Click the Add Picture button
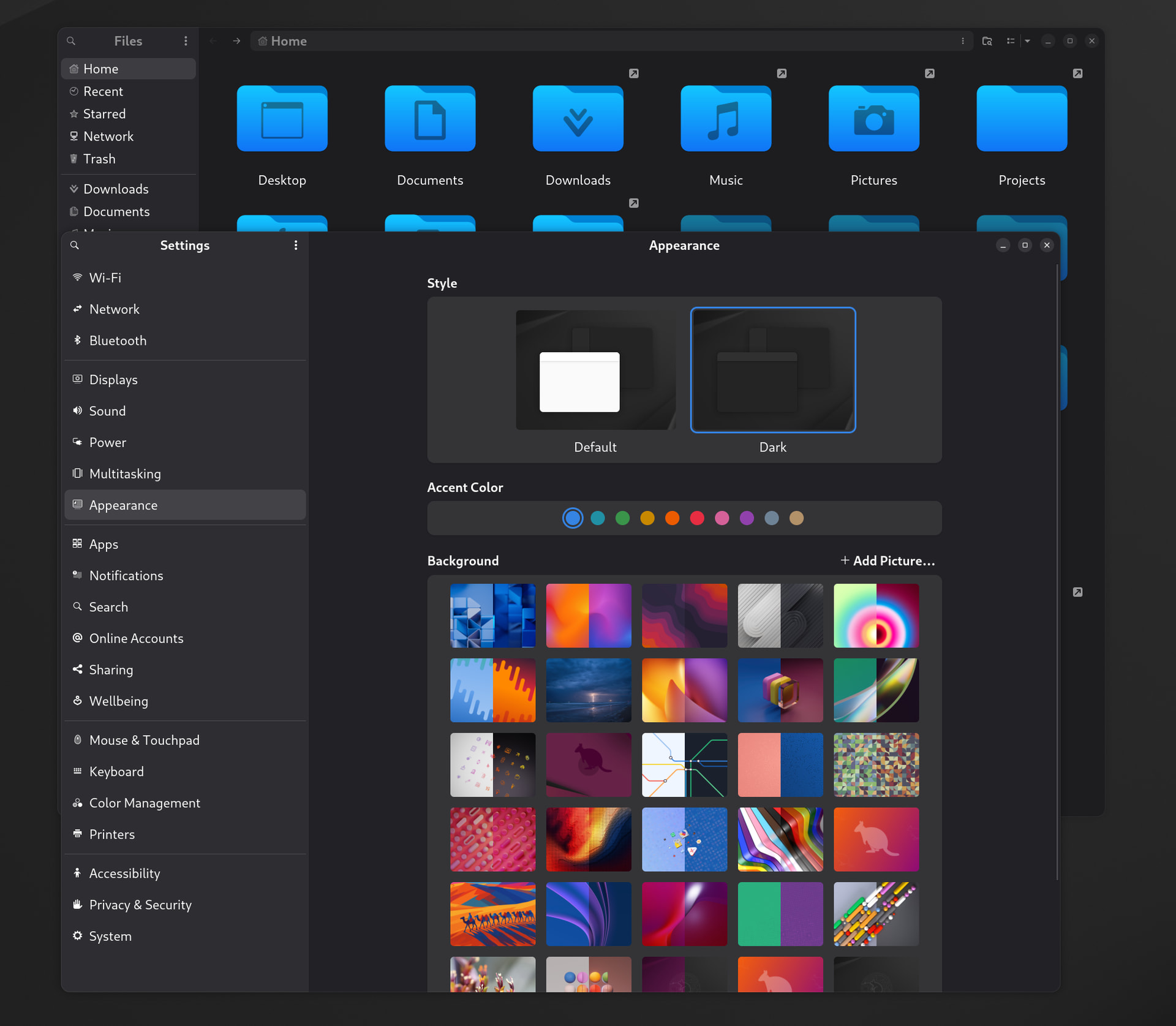 pos(888,560)
